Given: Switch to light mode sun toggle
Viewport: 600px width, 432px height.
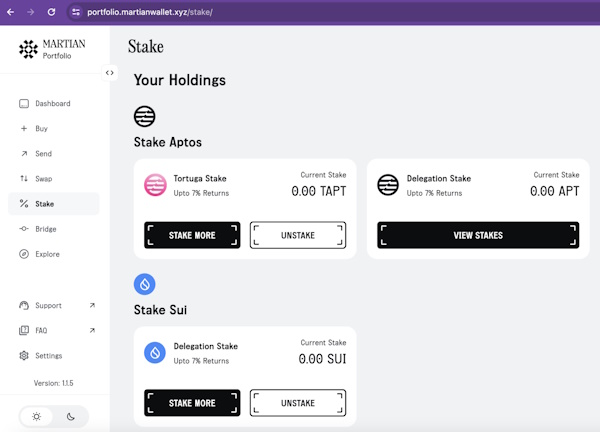Looking at the screenshot, I should 37,417.
